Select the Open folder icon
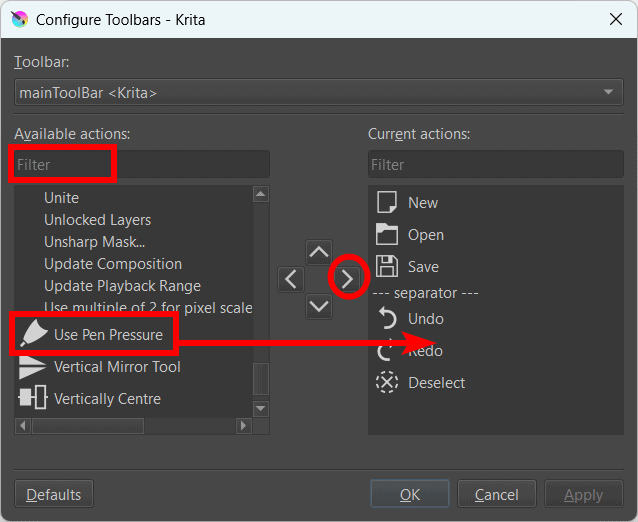 point(387,234)
